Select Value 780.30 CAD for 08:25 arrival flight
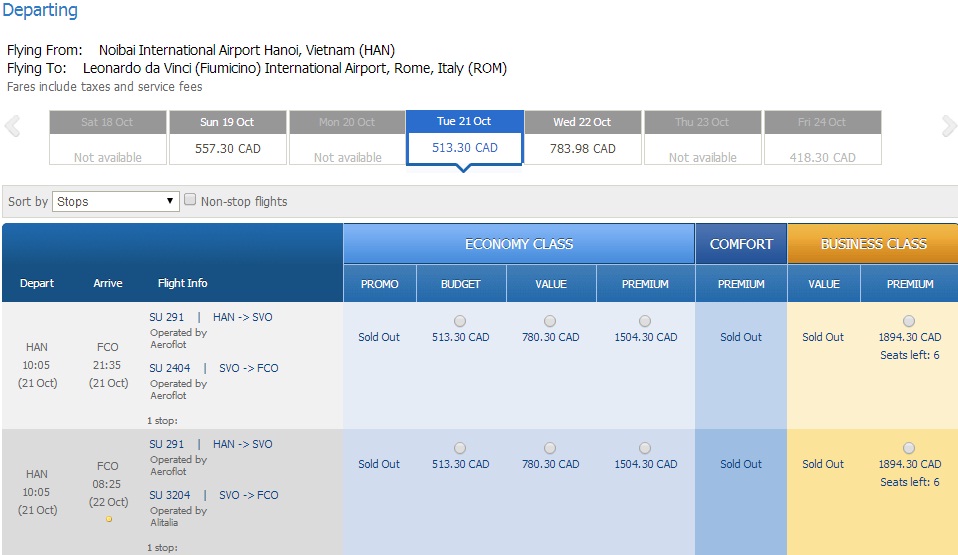The height and width of the screenshot is (555, 958). click(550, 448)
